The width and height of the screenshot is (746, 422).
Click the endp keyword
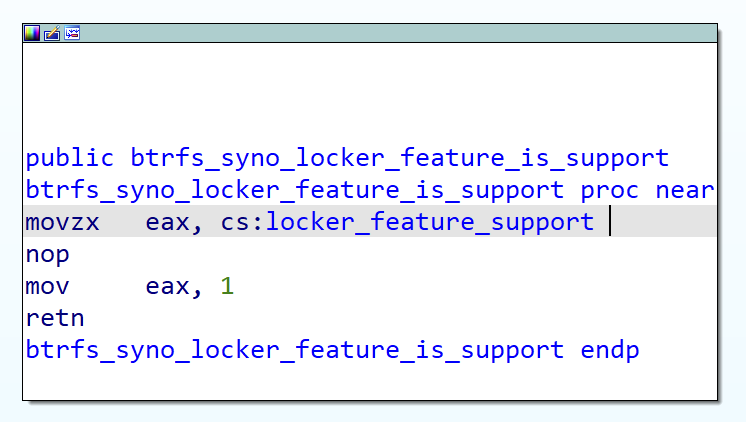click(x=609, y=351)
